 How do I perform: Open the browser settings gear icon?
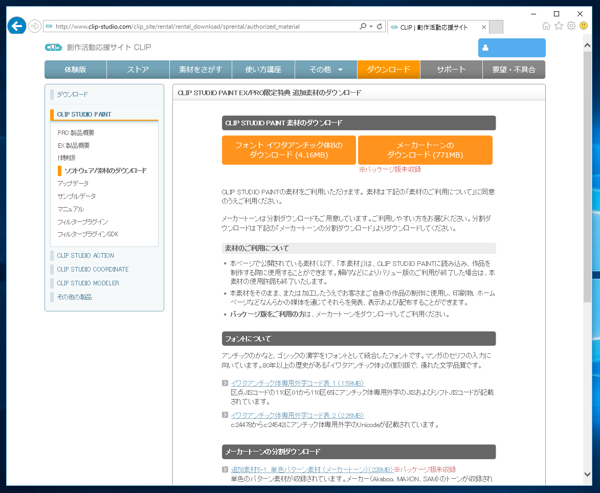pos(571,26)
